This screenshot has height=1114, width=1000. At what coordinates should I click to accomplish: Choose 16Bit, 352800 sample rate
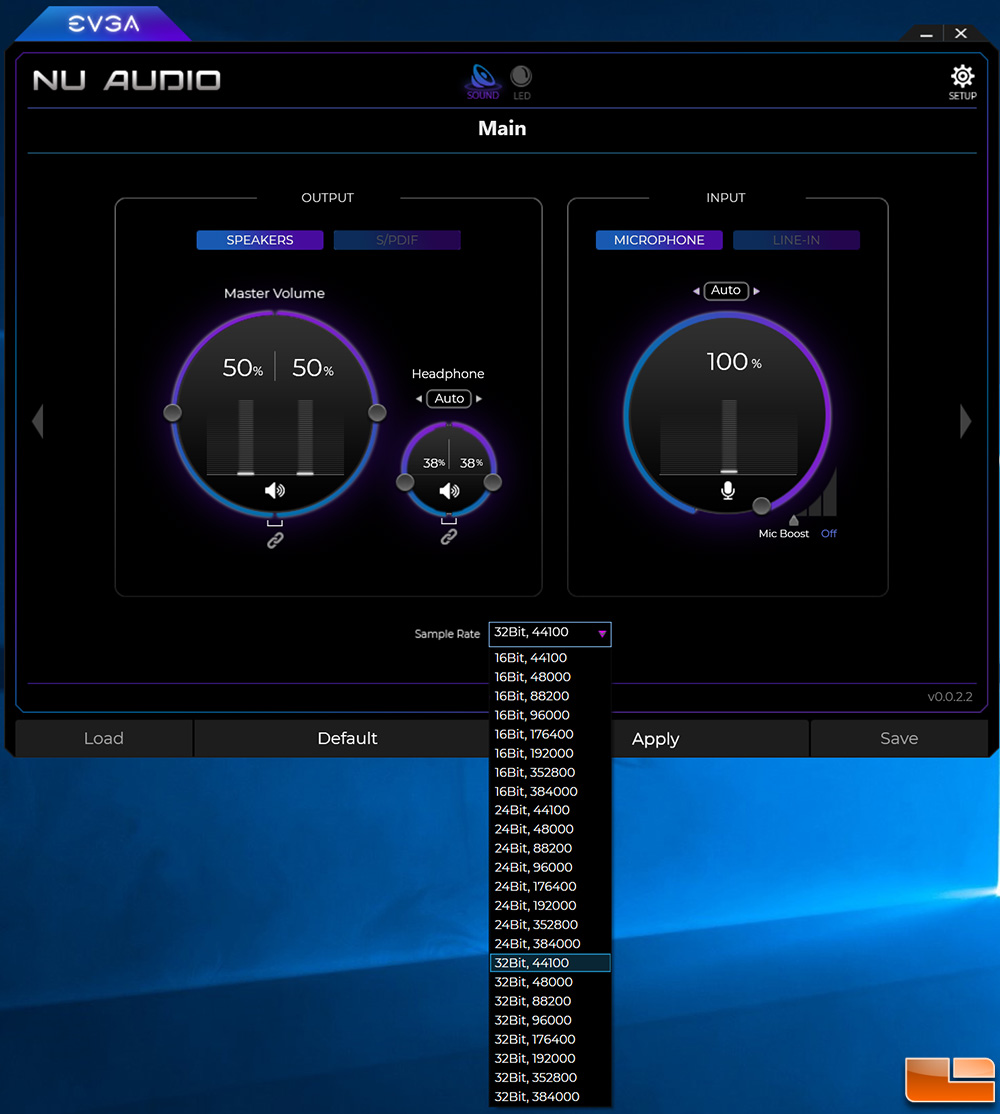click(x=550, y=772)
